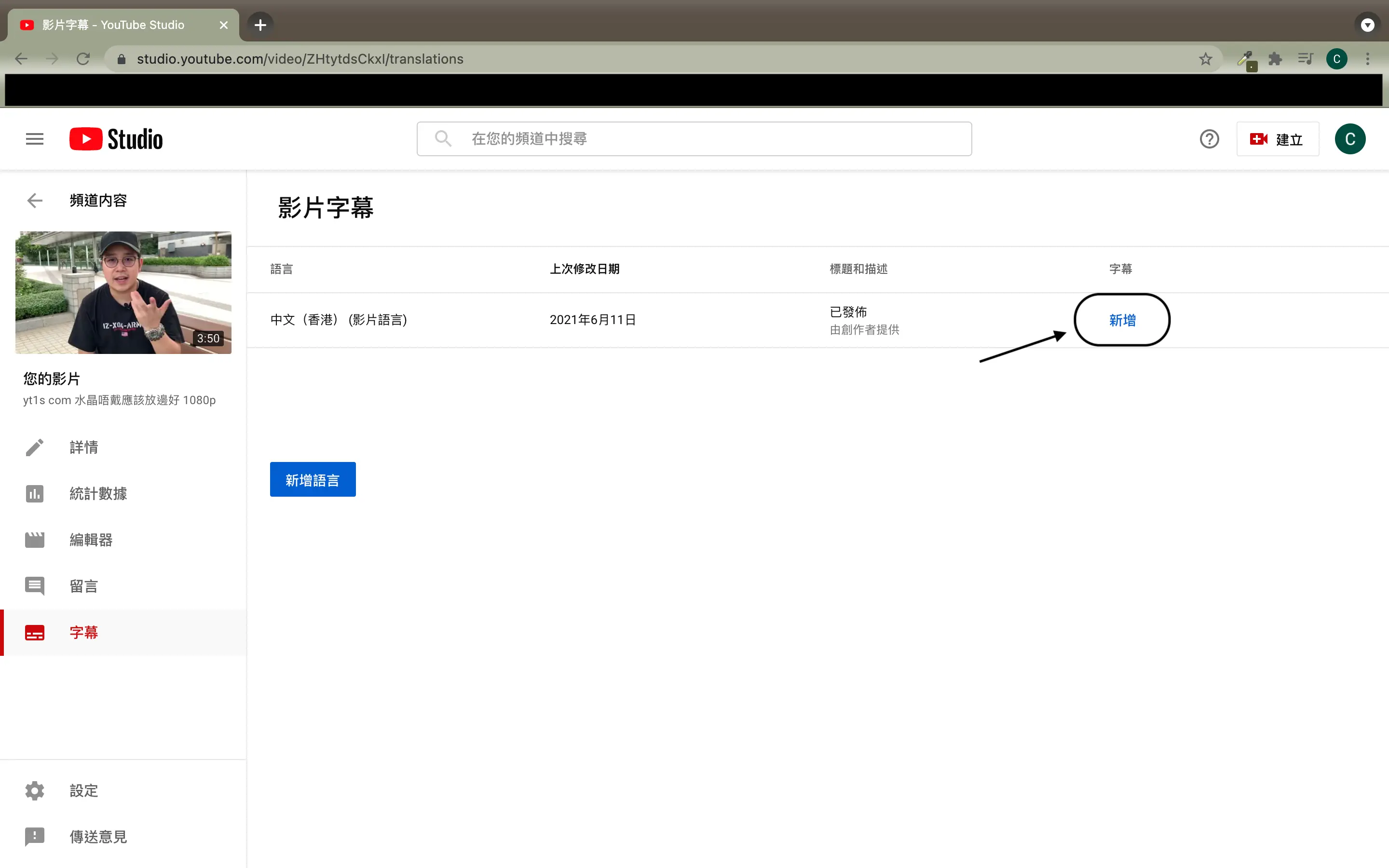This screenshot has width=1389, height=868.
Task: Select the 字幕 subtitles sidebar item
Action: 84,633
